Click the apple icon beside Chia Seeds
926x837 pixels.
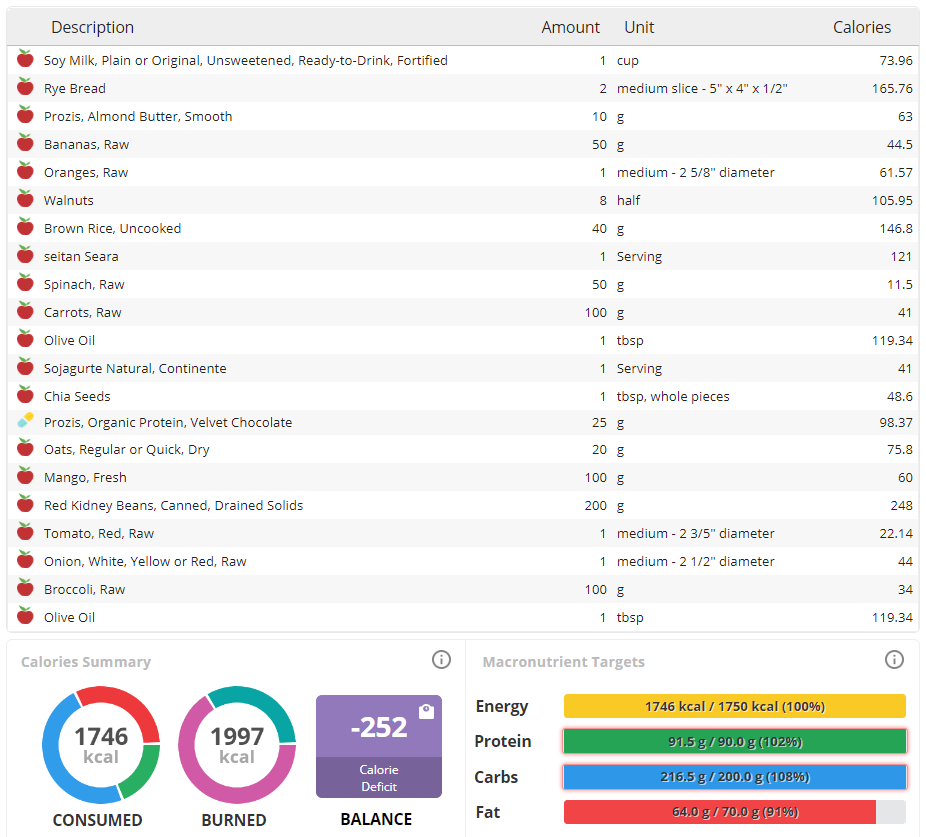(x=25, y=396)
